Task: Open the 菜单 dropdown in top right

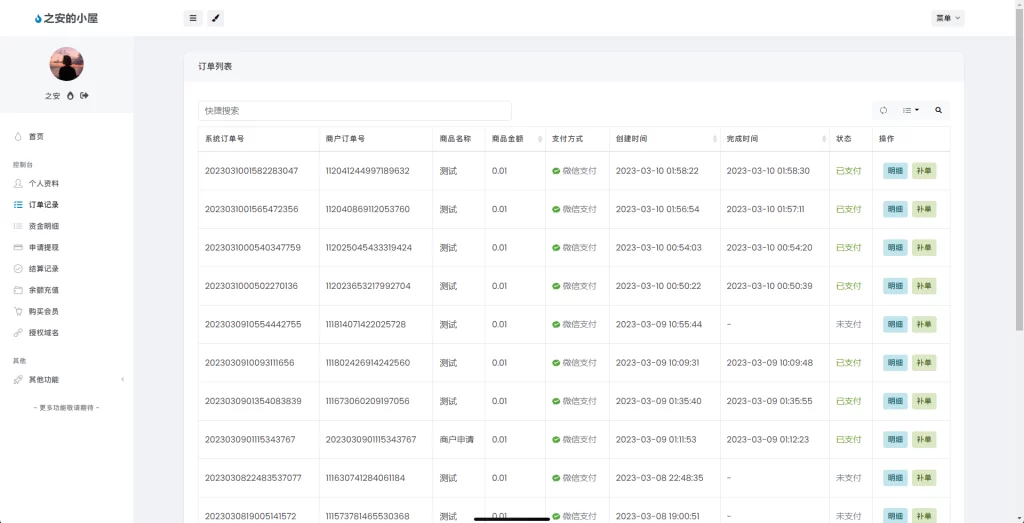Action: (x=948, y=18)
